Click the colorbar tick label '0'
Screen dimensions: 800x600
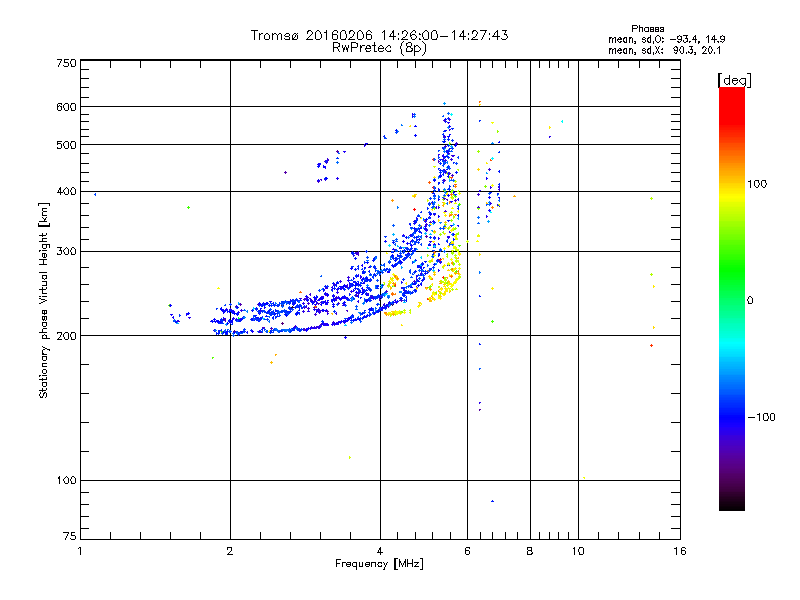pos(750,301)
